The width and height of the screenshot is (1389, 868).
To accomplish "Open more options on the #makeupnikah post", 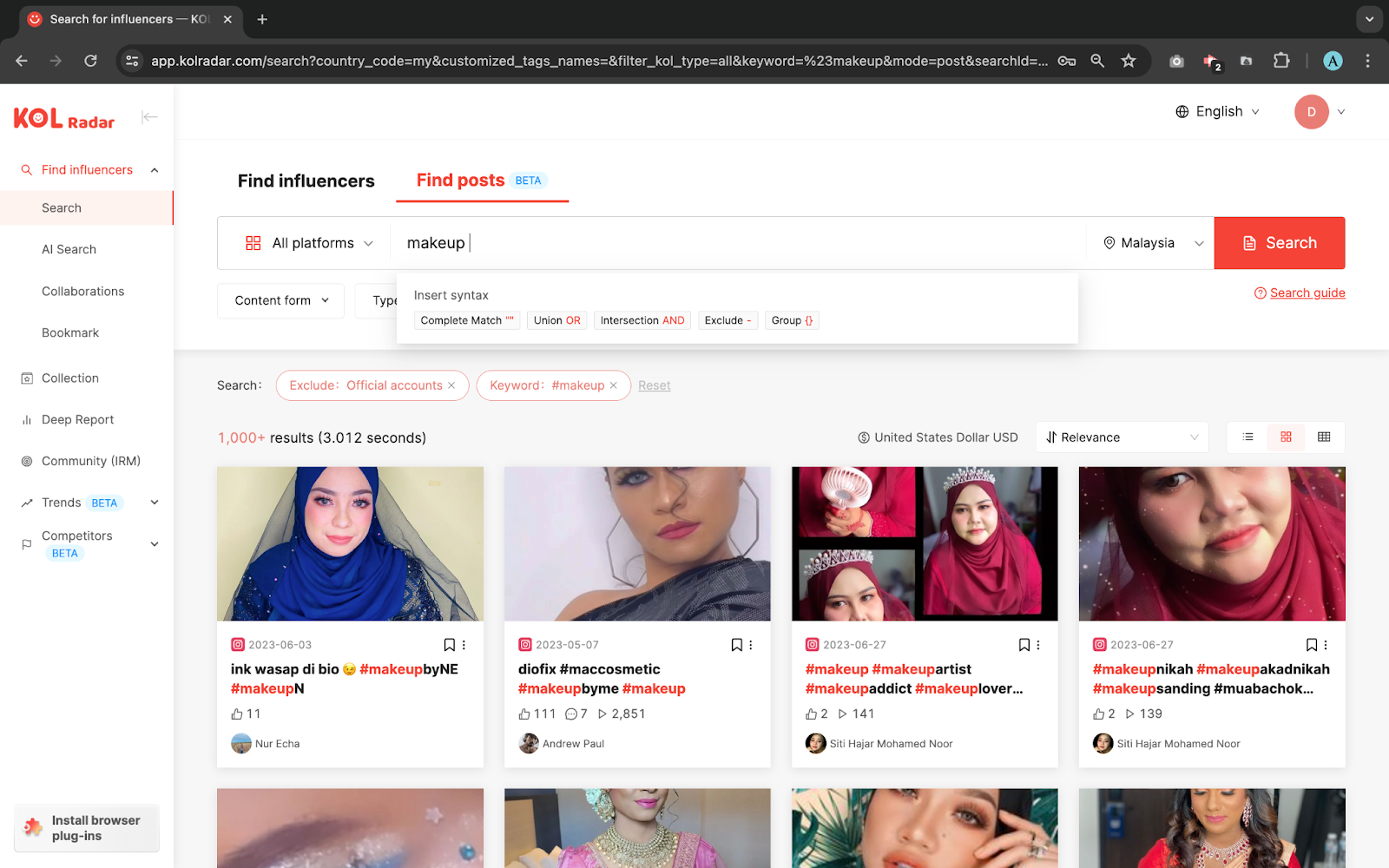I will 1326,645.
